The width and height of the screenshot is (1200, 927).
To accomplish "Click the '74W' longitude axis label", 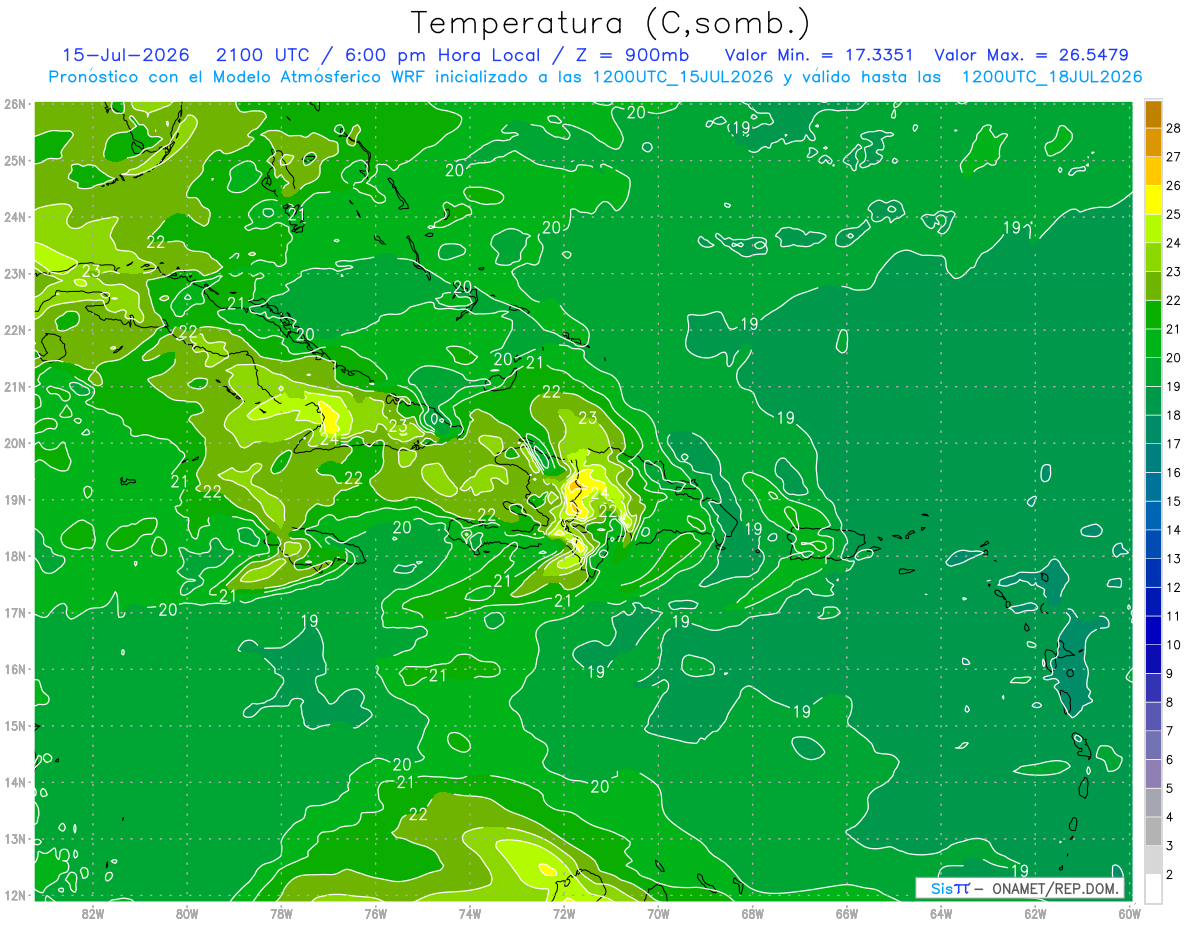I will 469,913.
